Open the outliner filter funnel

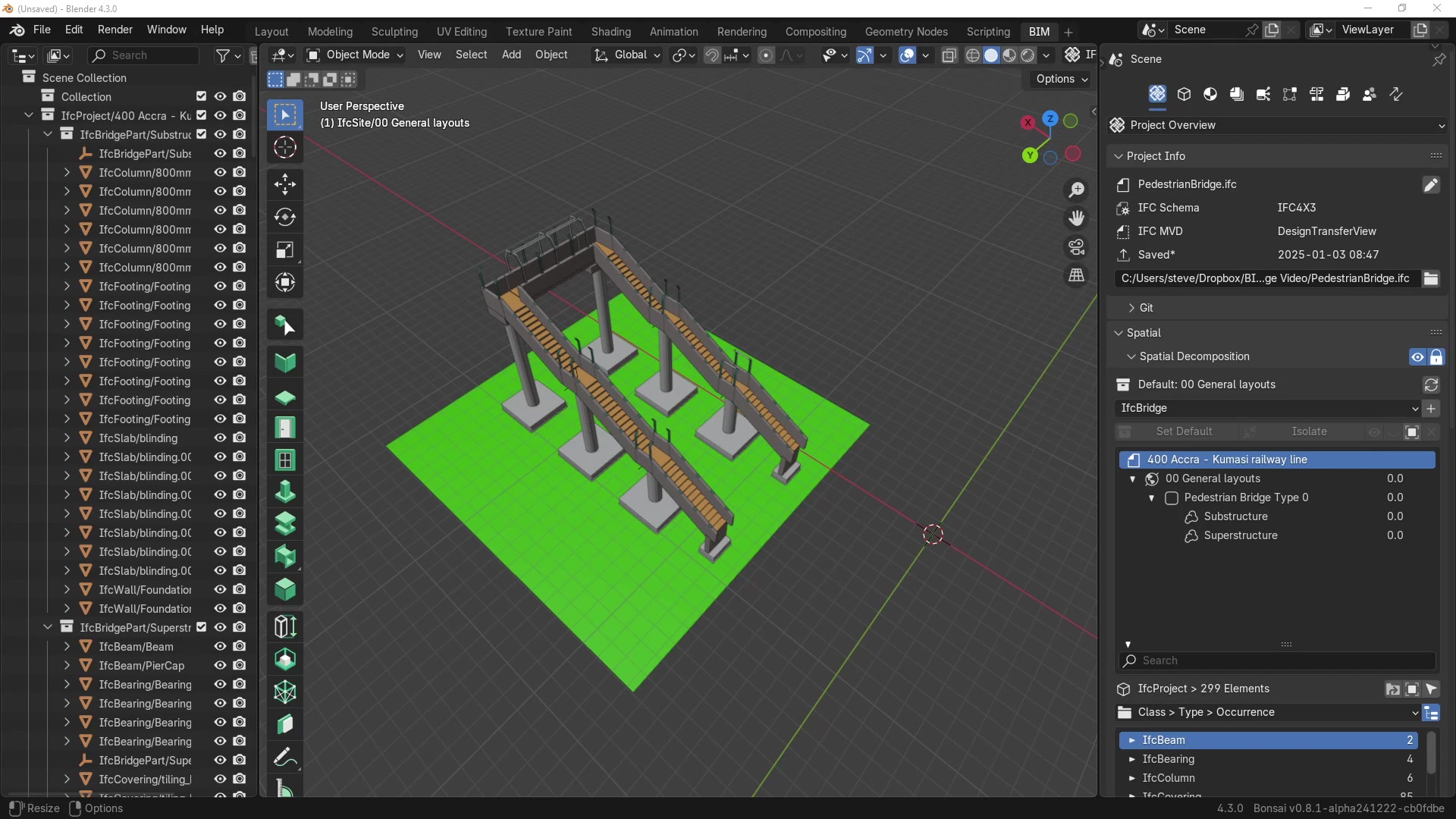[223, 55]
